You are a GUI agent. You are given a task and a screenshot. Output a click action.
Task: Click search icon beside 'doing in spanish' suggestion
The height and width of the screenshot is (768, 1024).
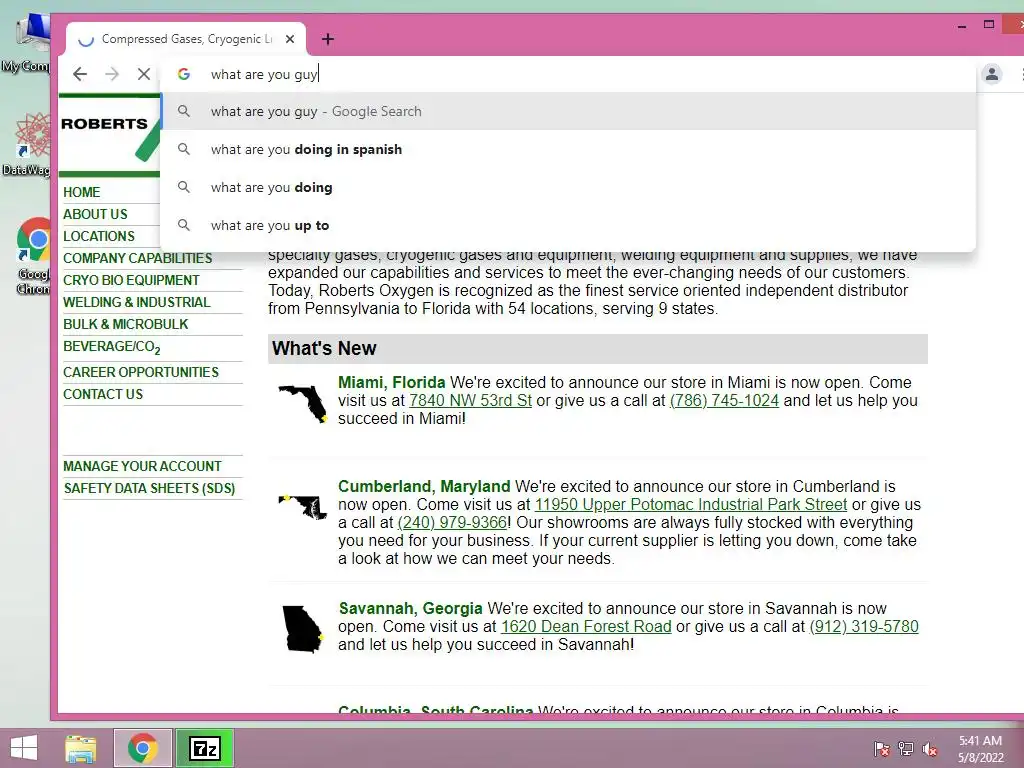[184, 149]
